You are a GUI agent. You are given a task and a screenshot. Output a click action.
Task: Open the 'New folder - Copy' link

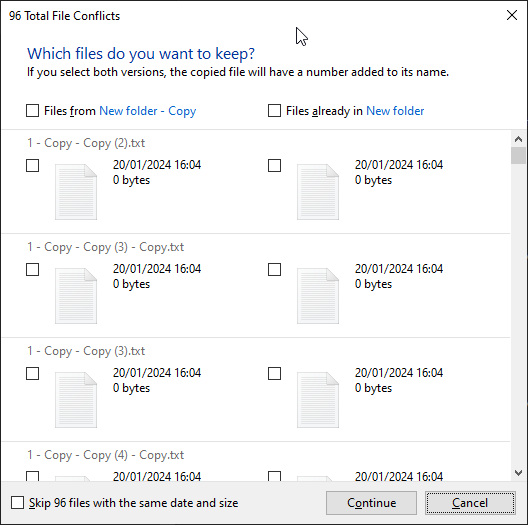point(147,111)
